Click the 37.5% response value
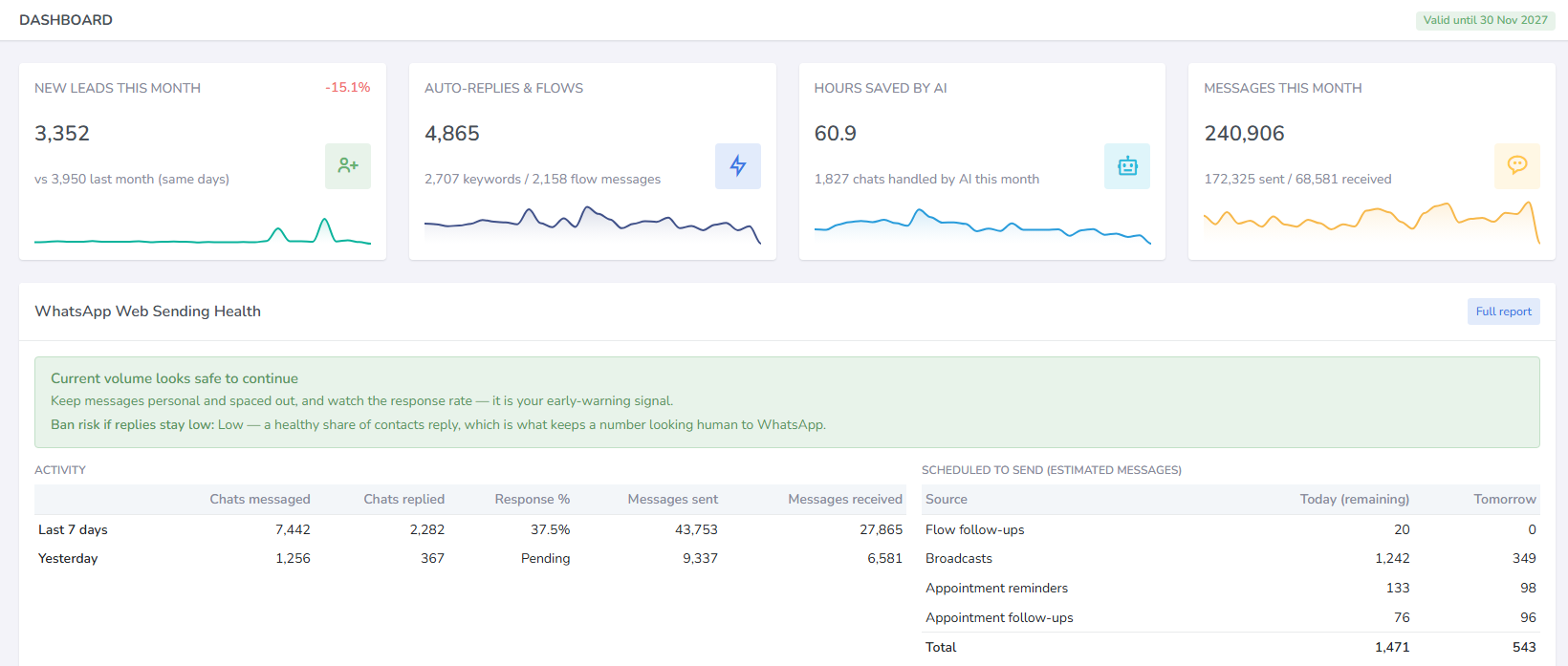The image size is (1568, 666). [551, 529]
